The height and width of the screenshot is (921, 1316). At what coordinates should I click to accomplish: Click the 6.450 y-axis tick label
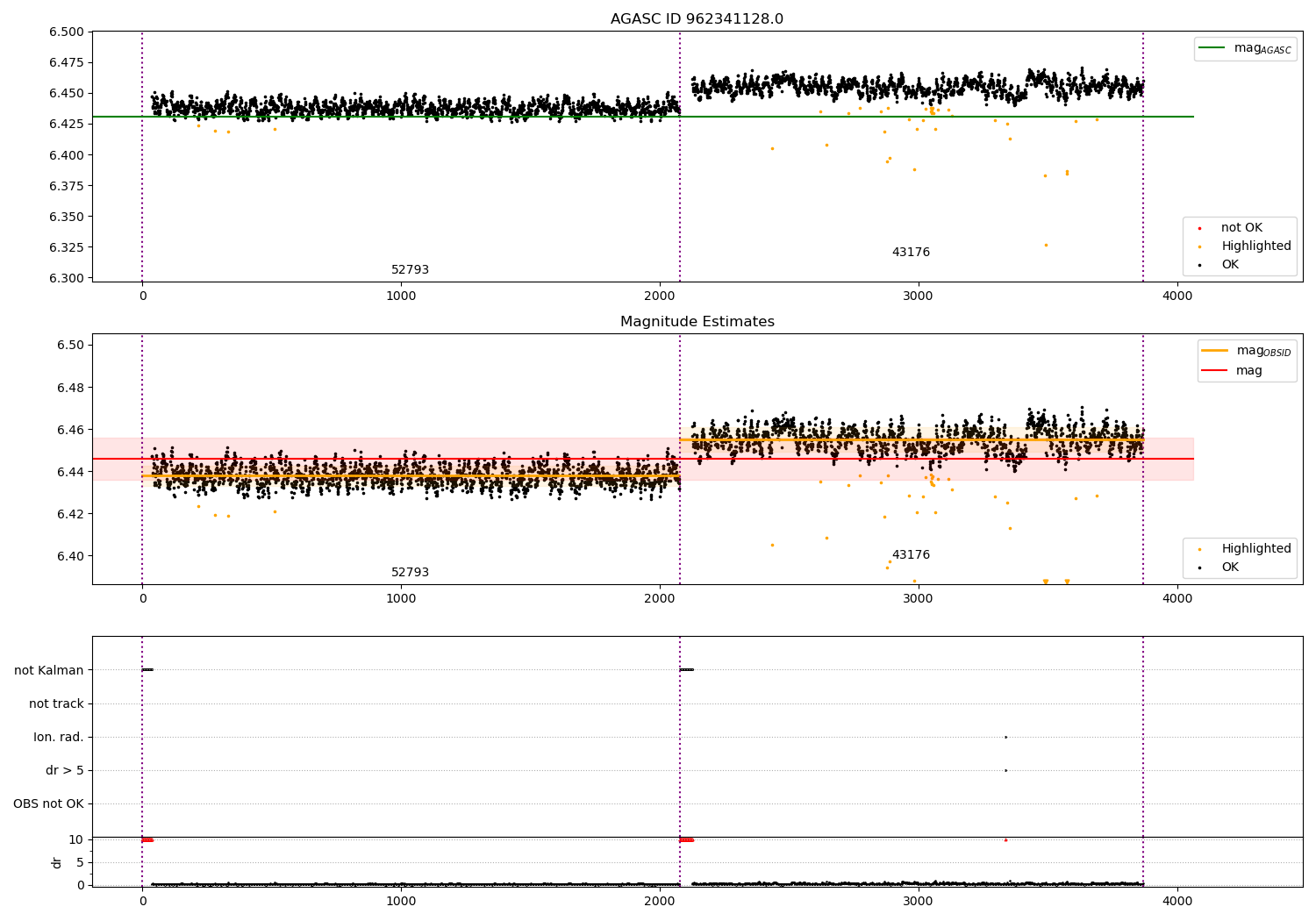(67, 94)
